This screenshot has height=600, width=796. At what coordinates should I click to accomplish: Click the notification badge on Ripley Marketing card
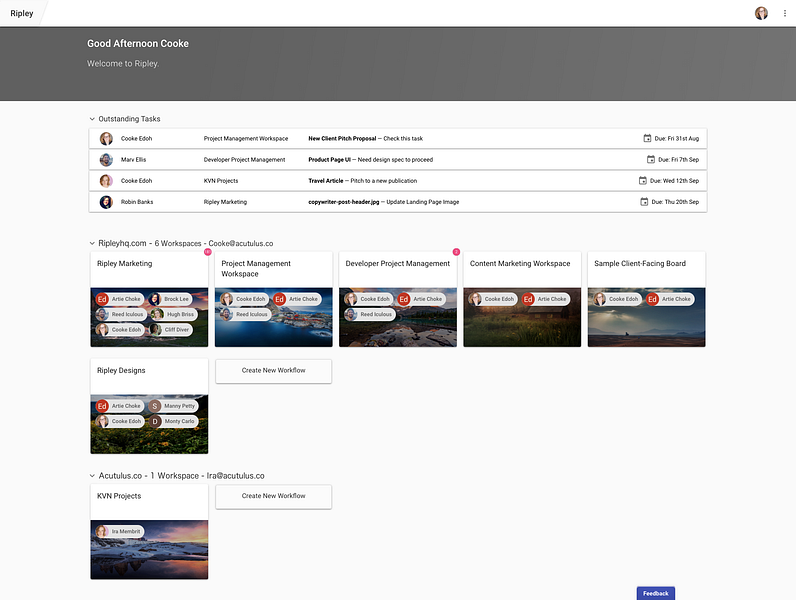point(207,252)
